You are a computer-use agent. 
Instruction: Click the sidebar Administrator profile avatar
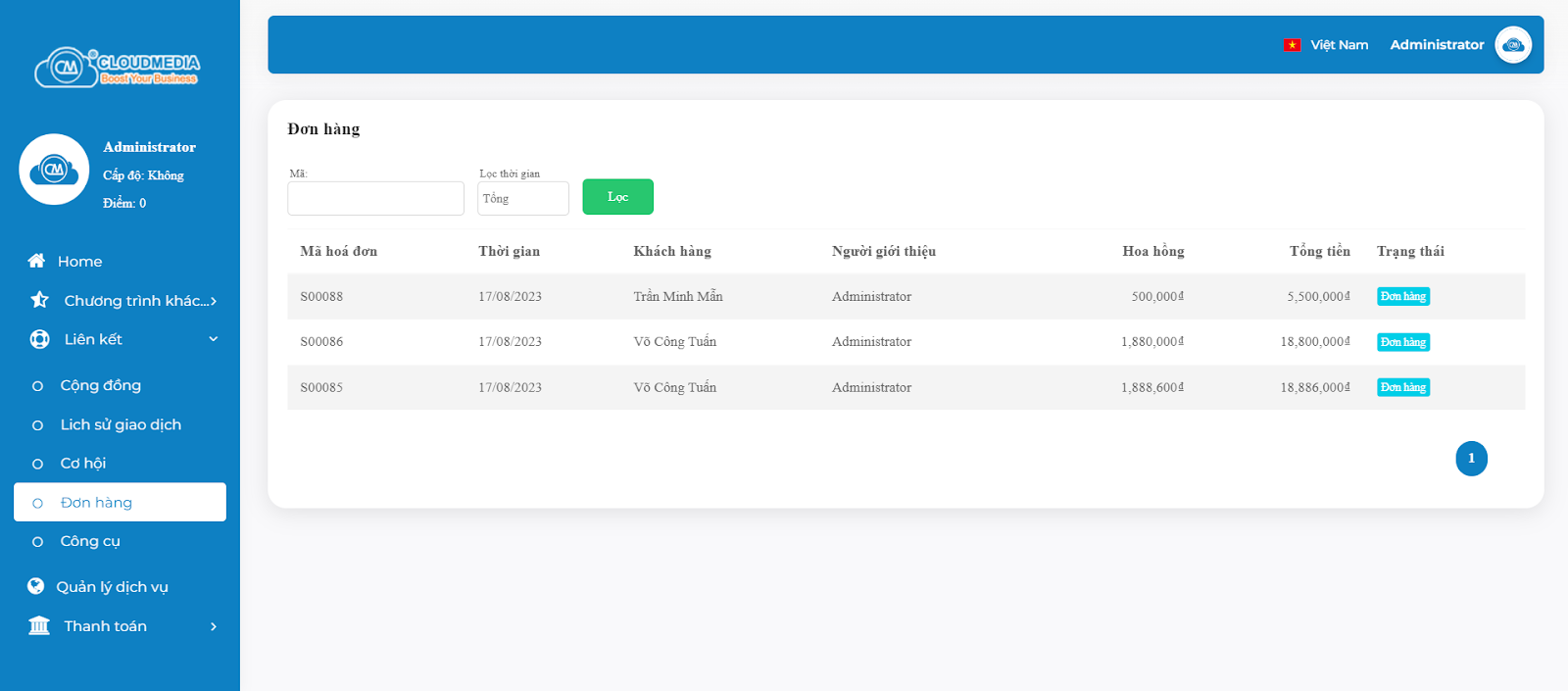(x=54, y=170)
